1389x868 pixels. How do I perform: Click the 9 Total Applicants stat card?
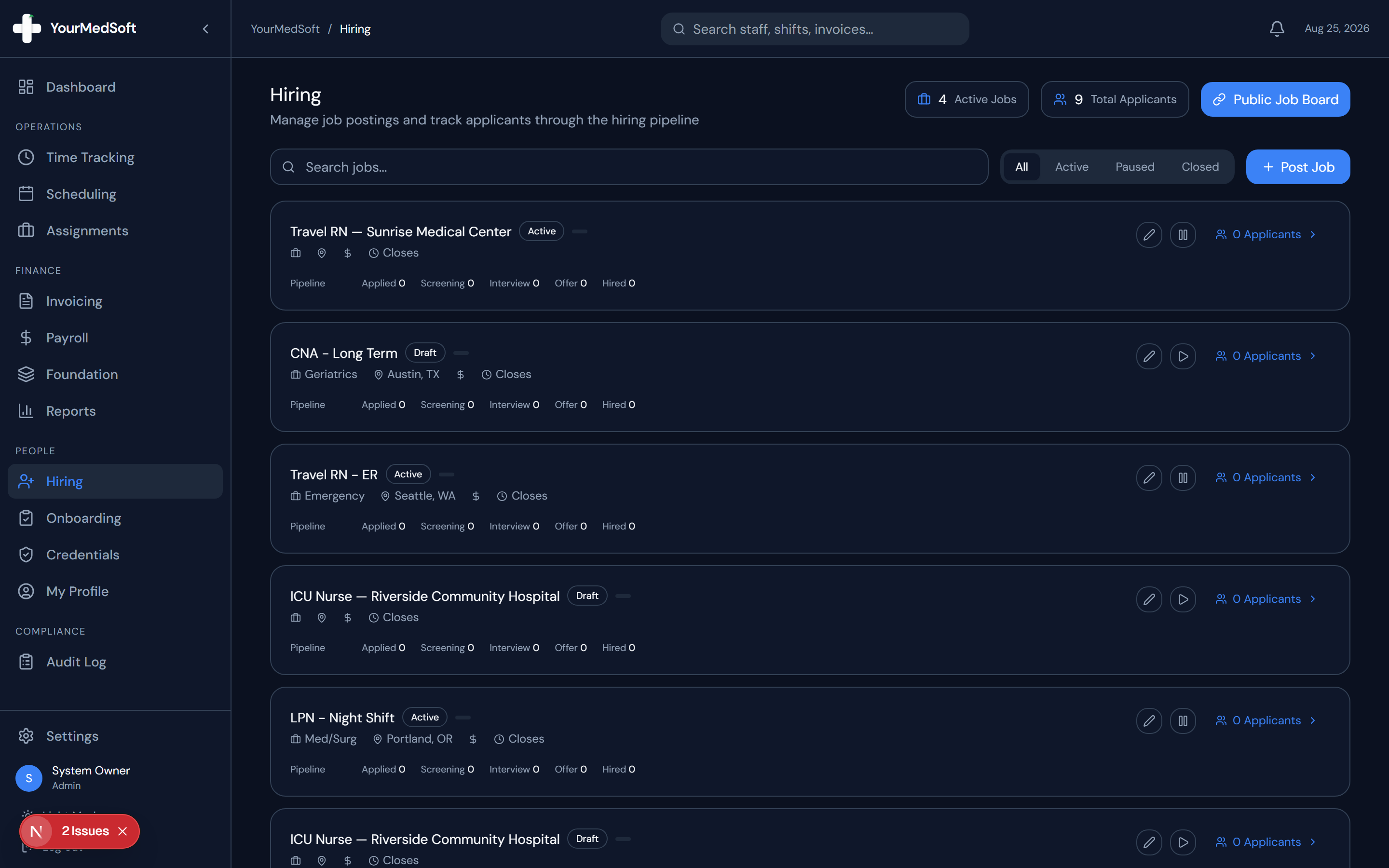[x=1115, y=99]
